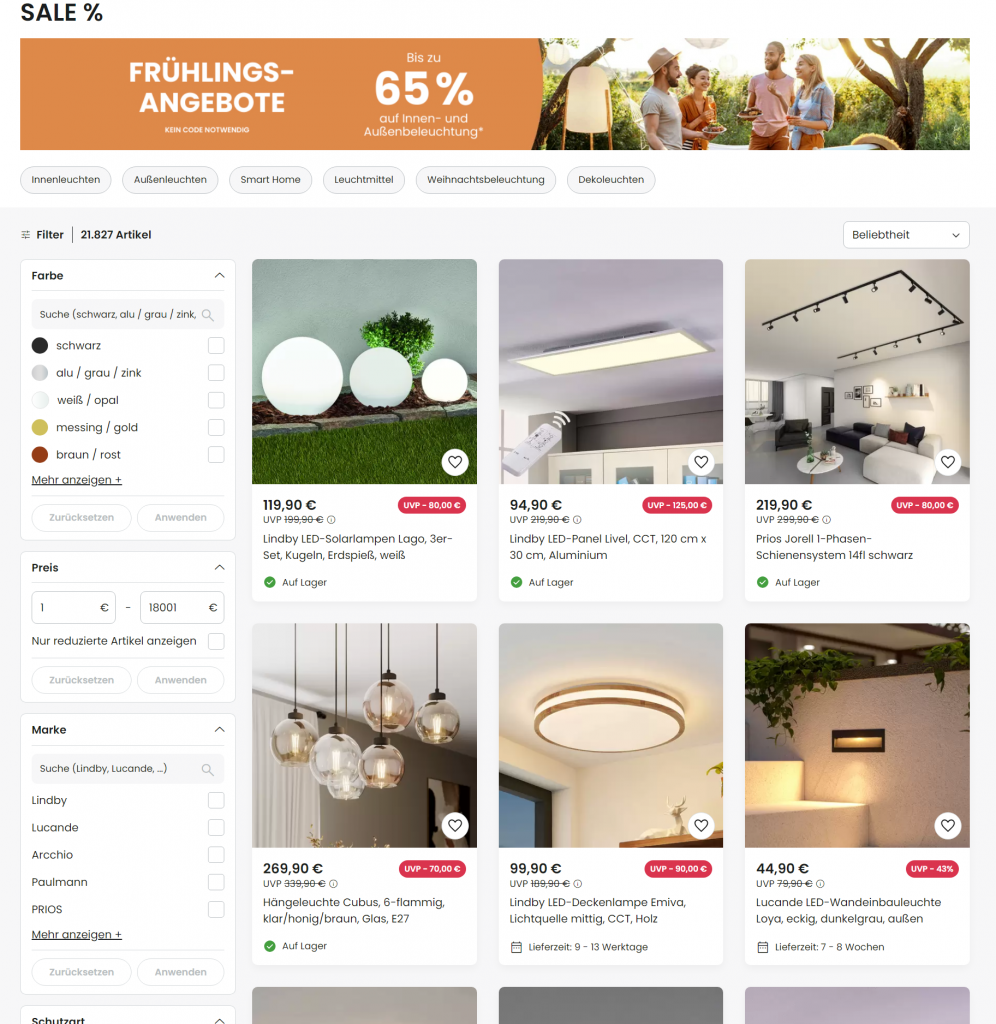Open the Beliebtheit sort dropdown
Viewport: 996px width, 1024px height.
(x=906, y=235)
